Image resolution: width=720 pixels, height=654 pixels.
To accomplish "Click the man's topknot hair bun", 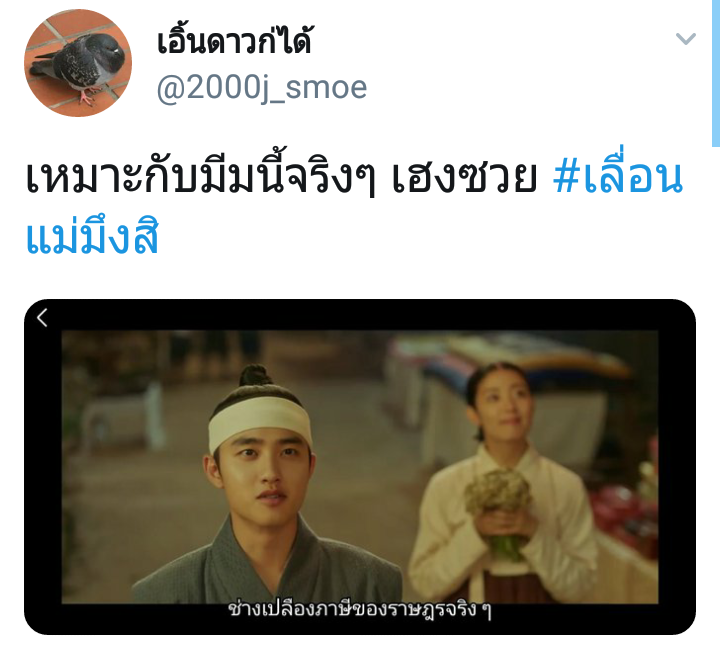I will point(255,376).
